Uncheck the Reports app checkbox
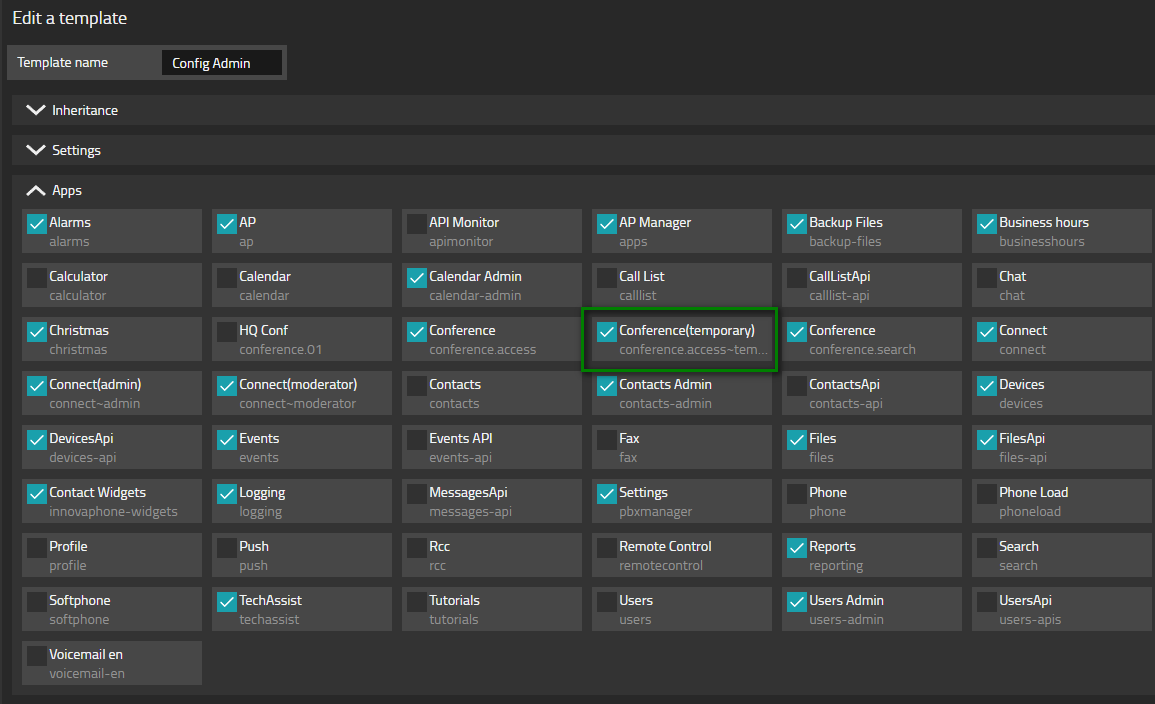This screenshot has height=704, width=1155. point(797,547)
